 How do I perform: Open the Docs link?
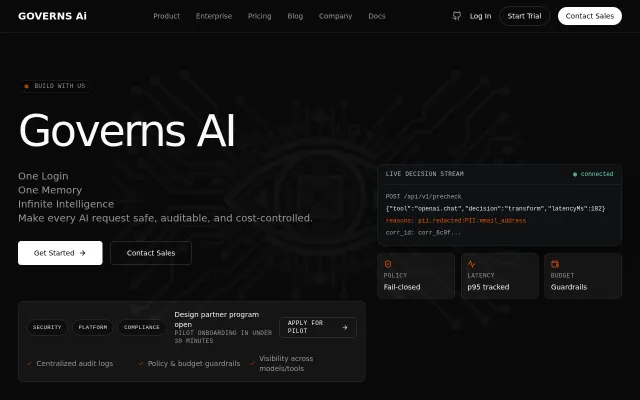click(x=377, y=16)
